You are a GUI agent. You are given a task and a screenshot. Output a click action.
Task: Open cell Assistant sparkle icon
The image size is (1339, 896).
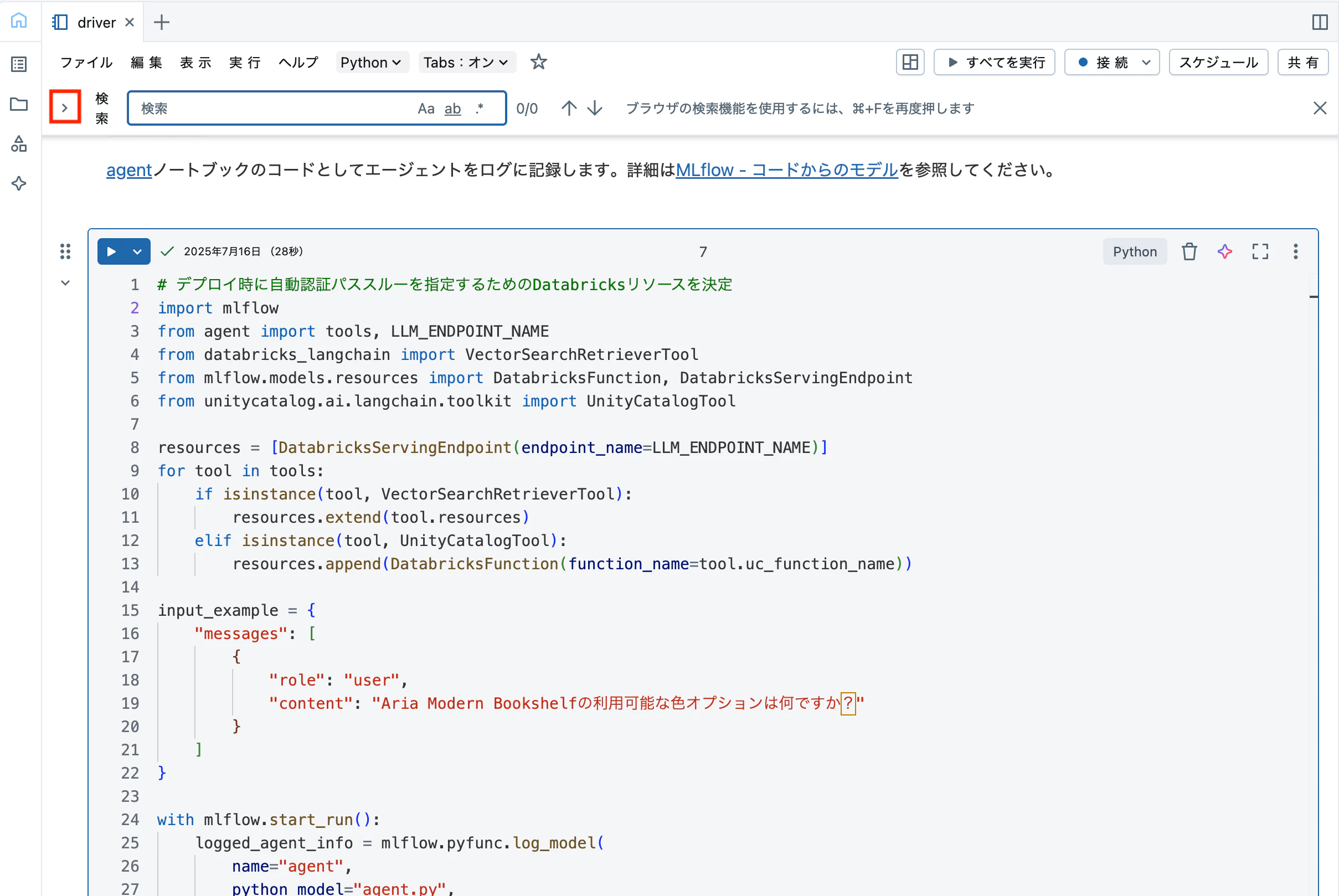coord(1225,251)
